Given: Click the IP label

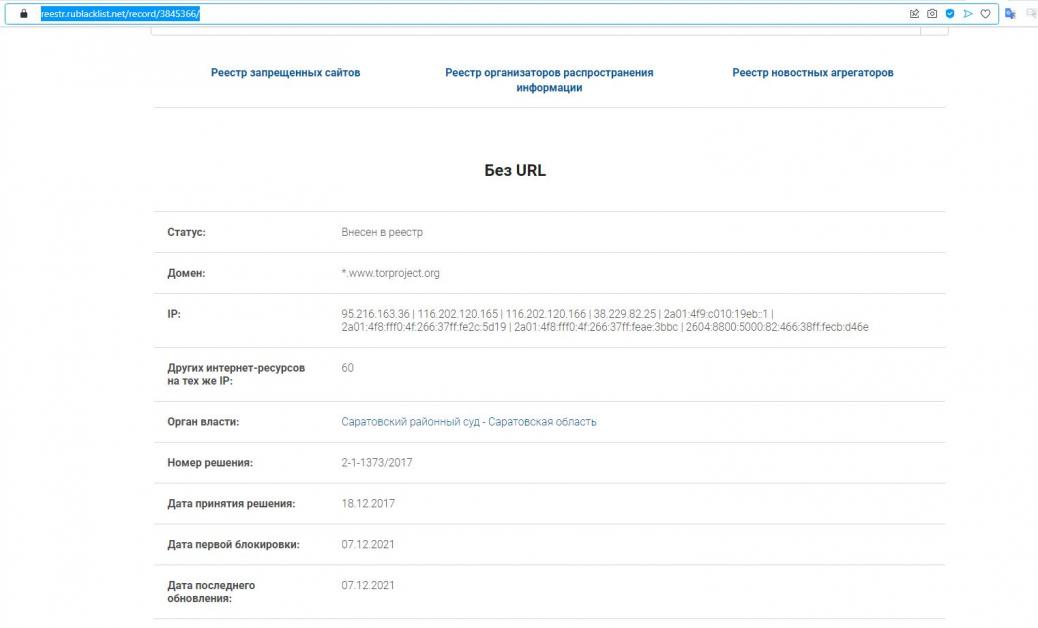Looking at the screenshot, I should pyautogui.click(x=173, y=314).
